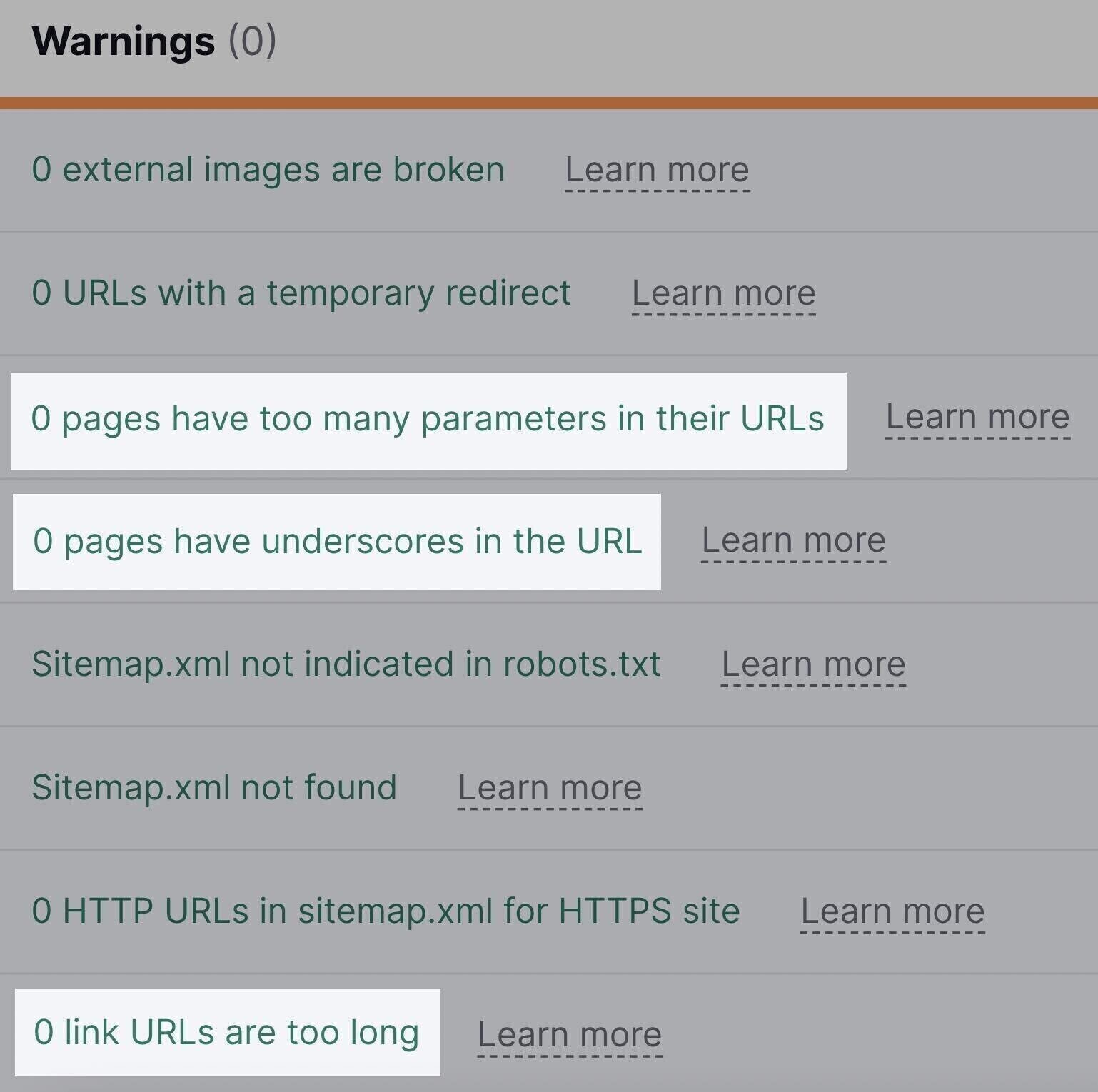Click the highlighted underscores warning row

tap(338, 541)
